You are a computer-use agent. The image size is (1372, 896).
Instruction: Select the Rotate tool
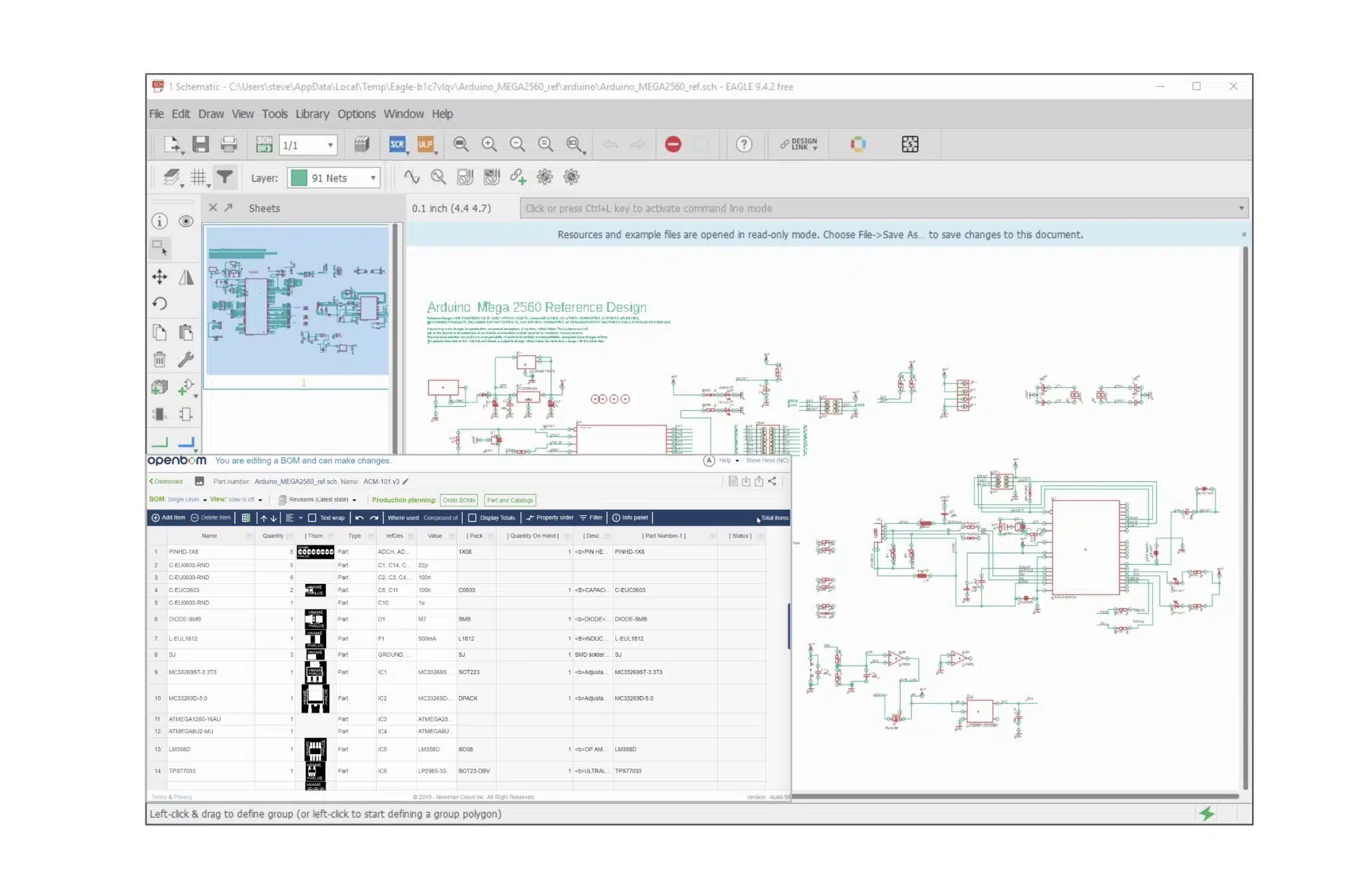[x=159, y=304]
